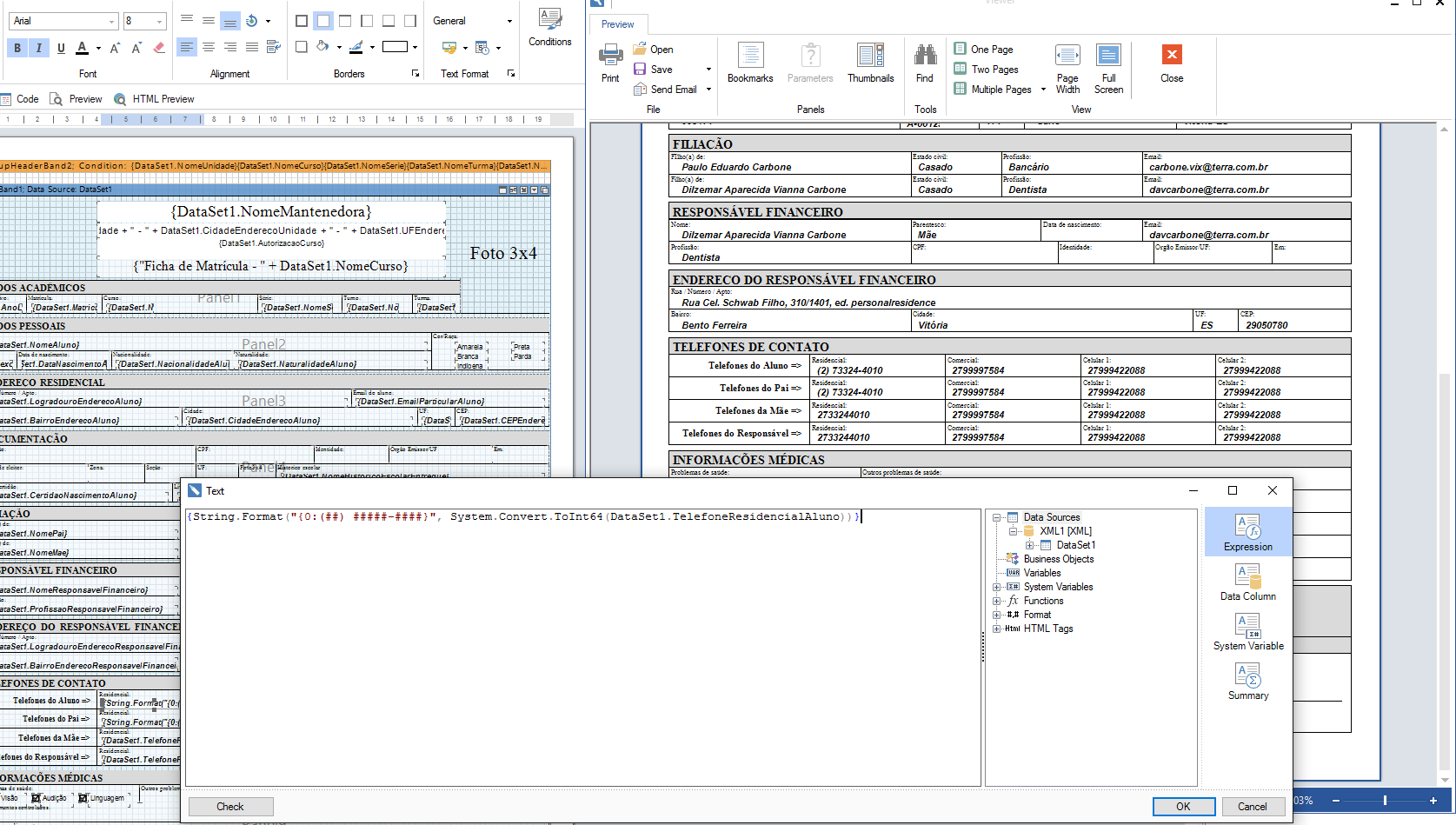Expand the Functions tree node
Image resolution: width=1456 pixels, height=825 pixels.
coord(997,601)
